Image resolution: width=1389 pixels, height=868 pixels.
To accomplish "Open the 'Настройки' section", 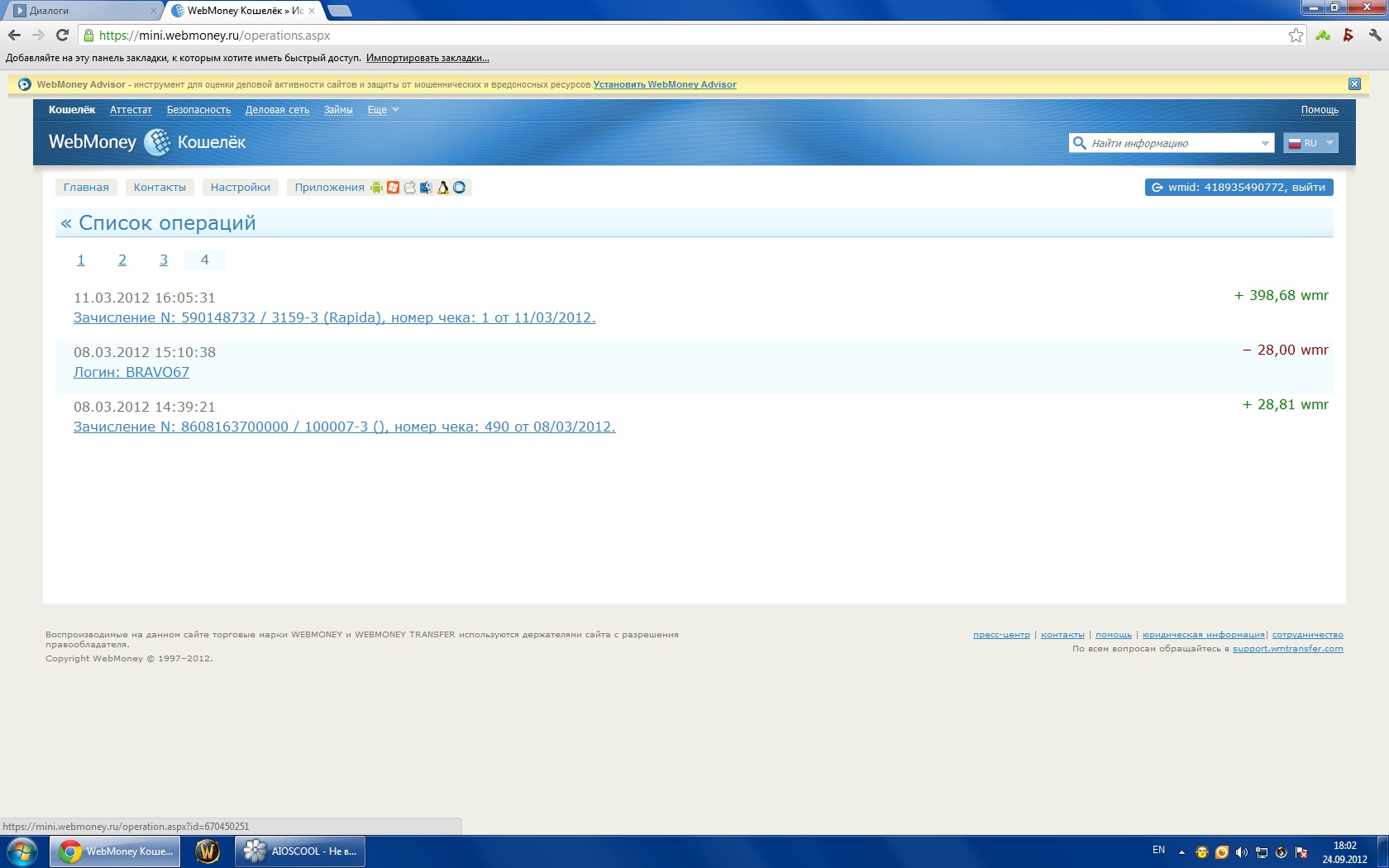I will point(241,188).
